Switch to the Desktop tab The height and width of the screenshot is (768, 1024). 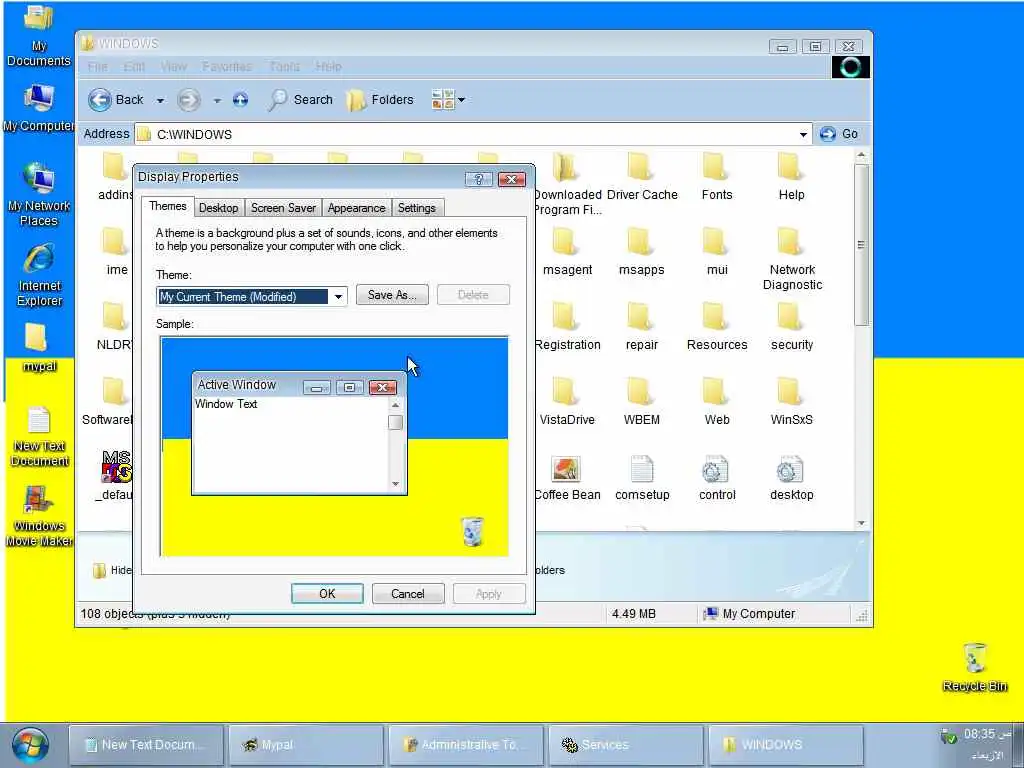click(218, 208)
